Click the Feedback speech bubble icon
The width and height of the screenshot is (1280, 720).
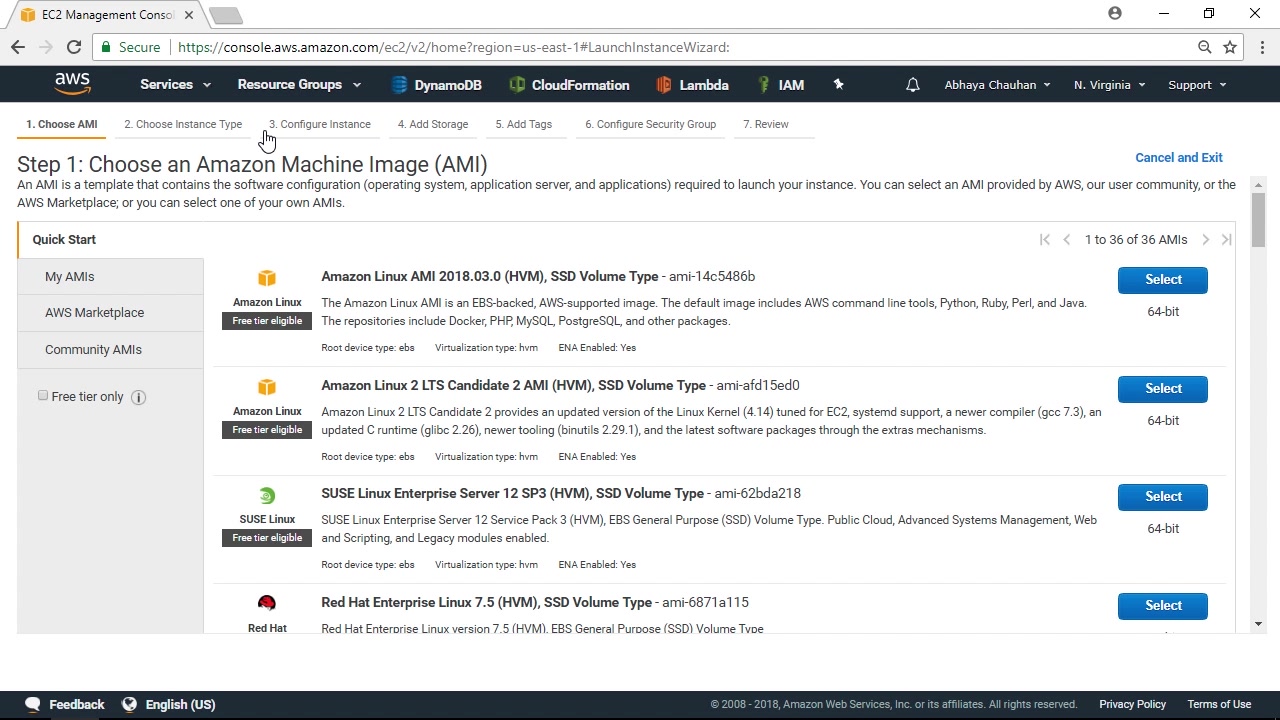click(33, 704)
